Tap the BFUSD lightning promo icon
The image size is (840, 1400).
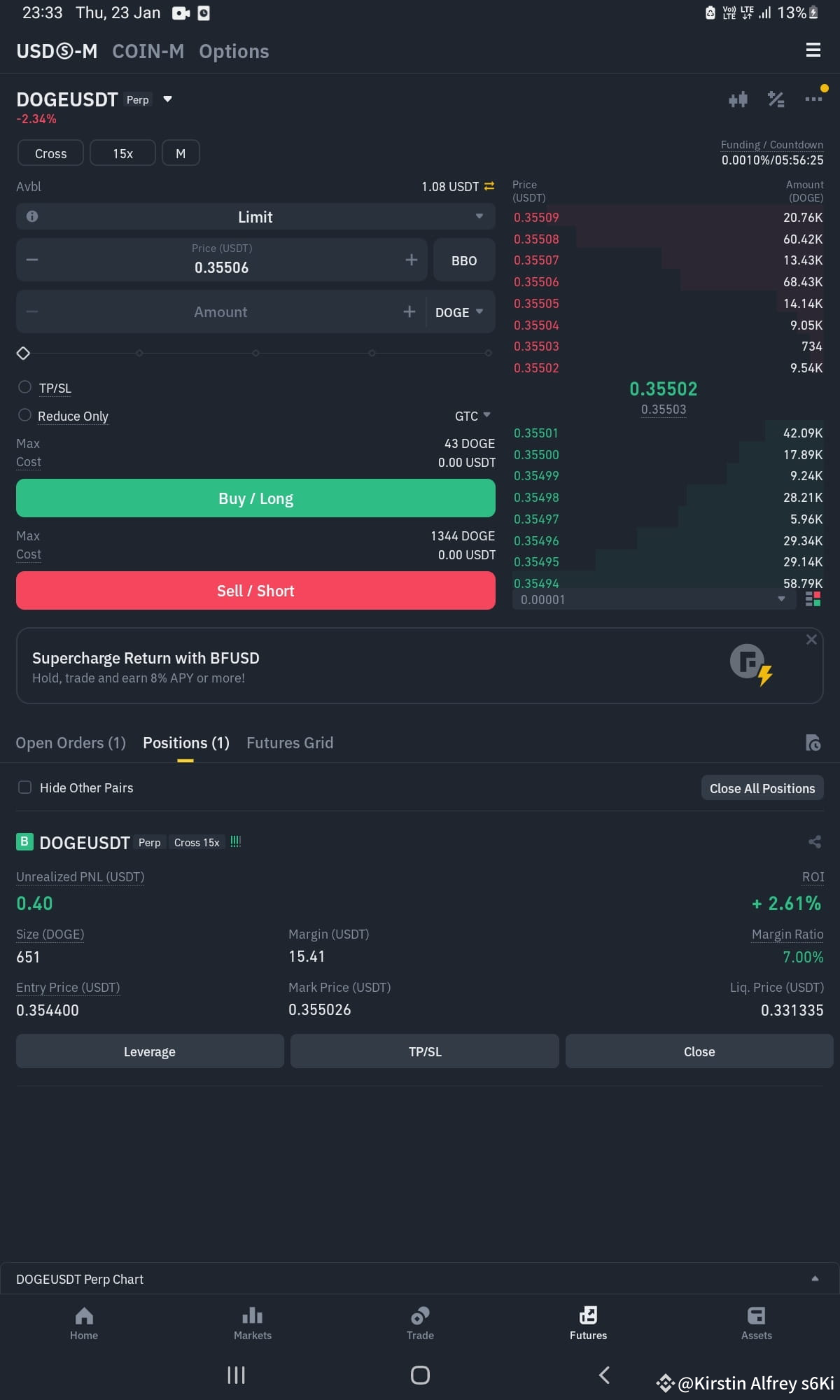751,664
